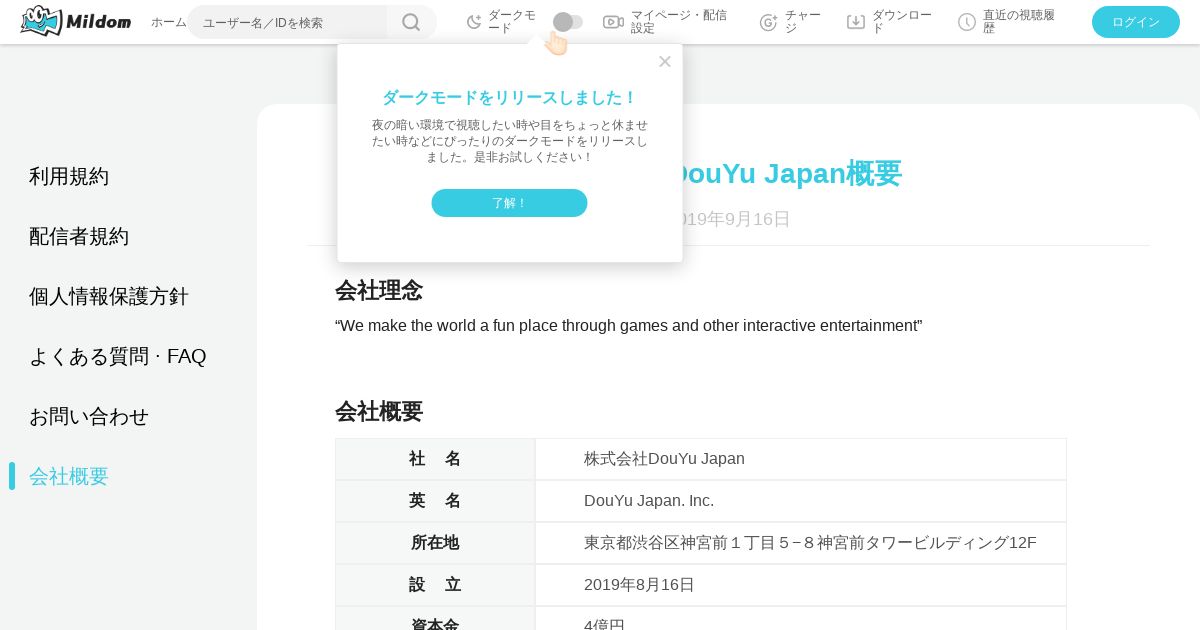Click the 会社概要 section heading
This screenshot has width=1200, height=630.
379,411
